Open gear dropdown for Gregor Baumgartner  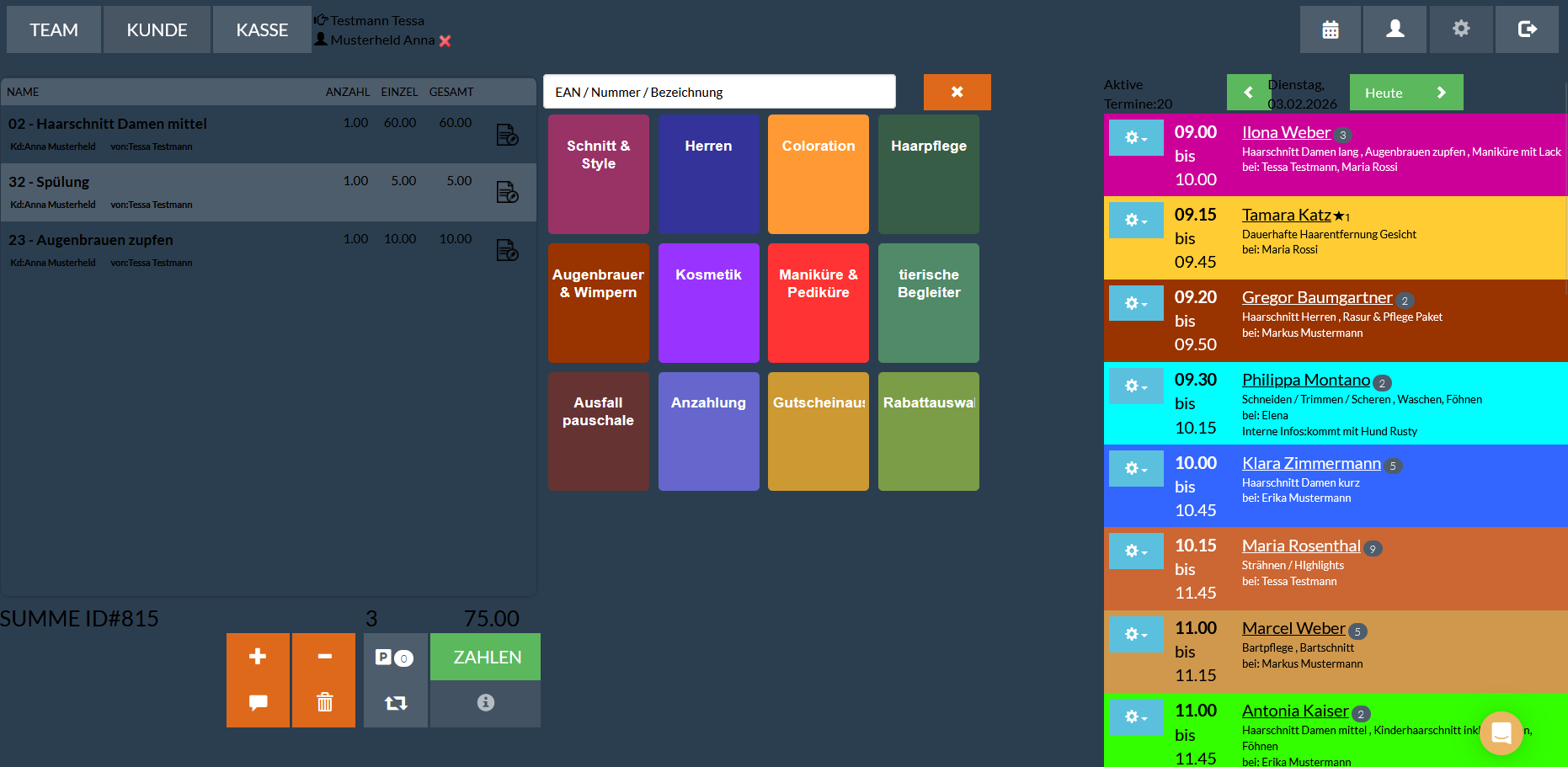[1136, 303]
